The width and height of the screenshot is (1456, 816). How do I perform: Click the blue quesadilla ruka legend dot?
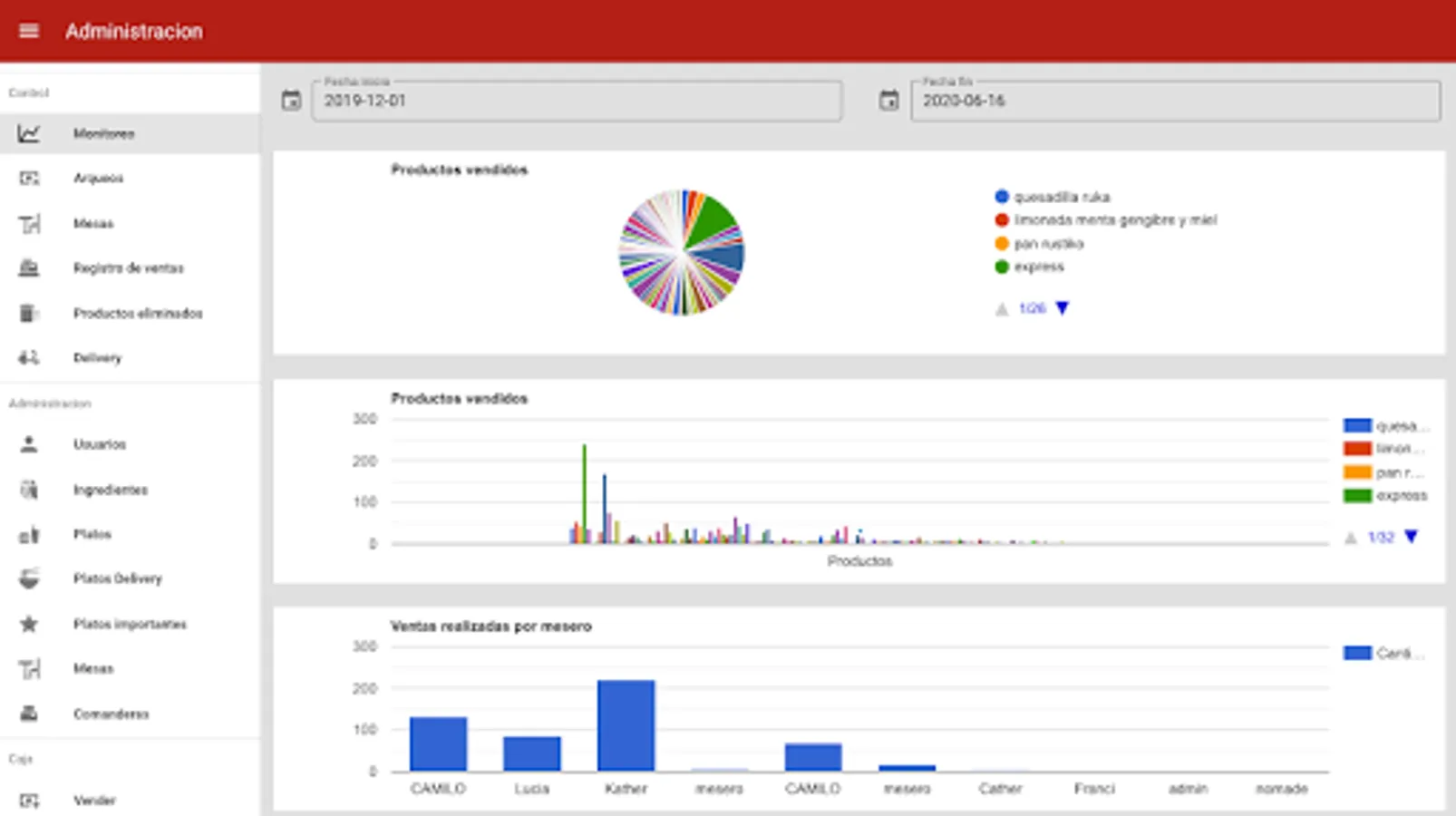pos(1002,196)
